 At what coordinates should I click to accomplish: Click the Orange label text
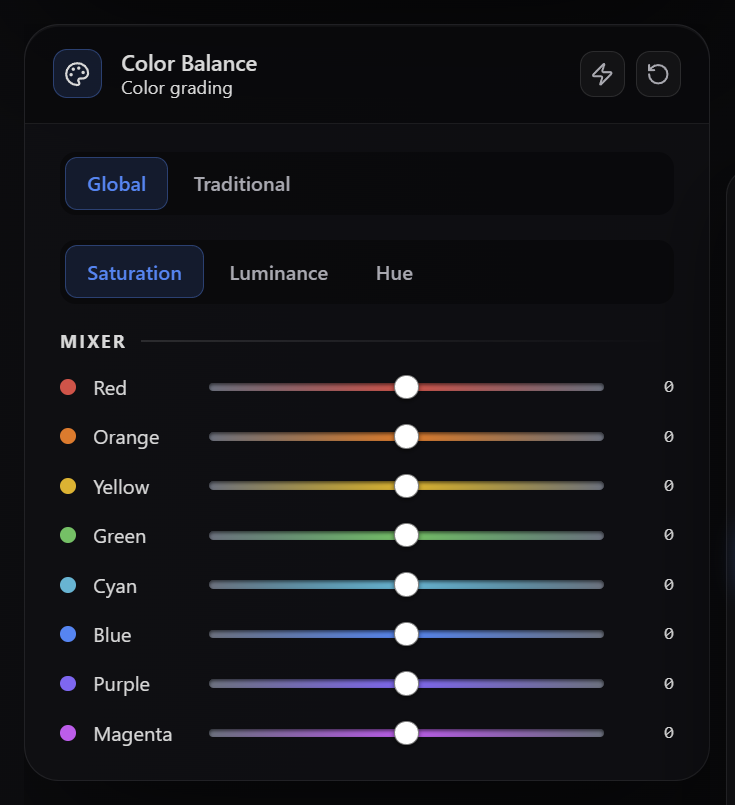click(x=126, y=437)
